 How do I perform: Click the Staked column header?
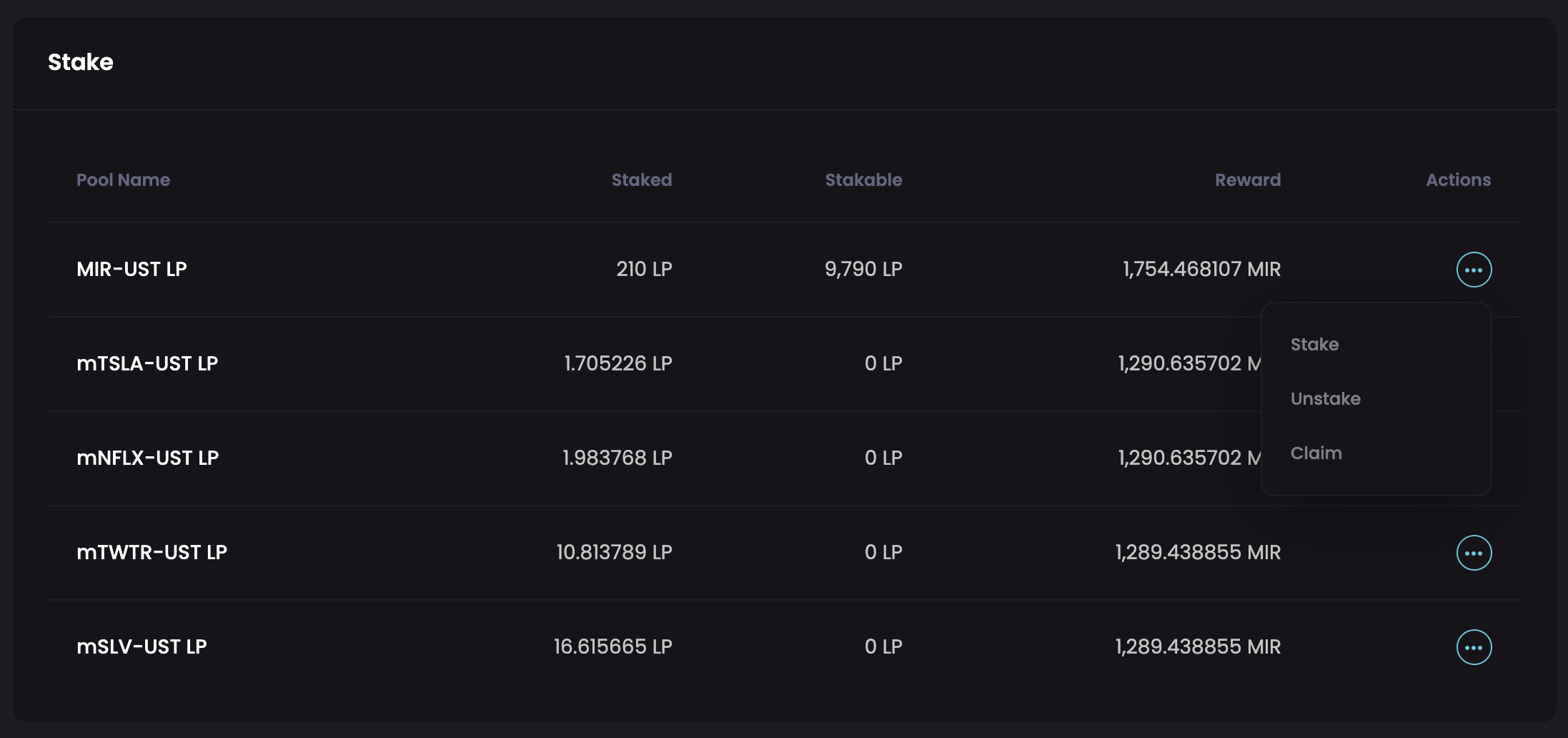[641, 179]
